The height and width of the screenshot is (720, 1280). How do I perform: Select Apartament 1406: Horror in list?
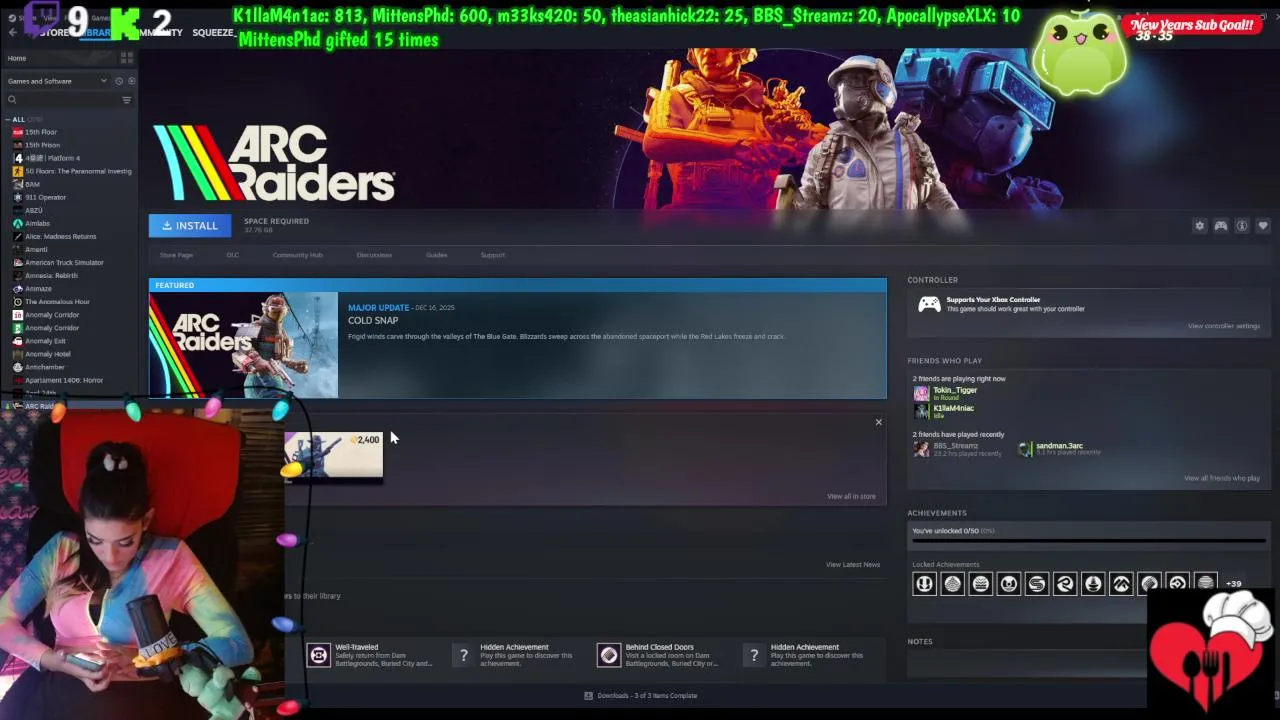pos(64,380)
